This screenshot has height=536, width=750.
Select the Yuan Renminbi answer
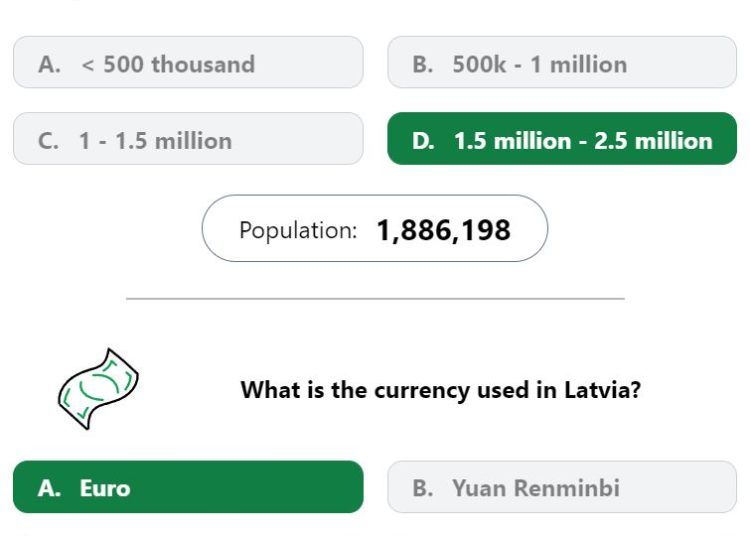[x=562, y=487]
